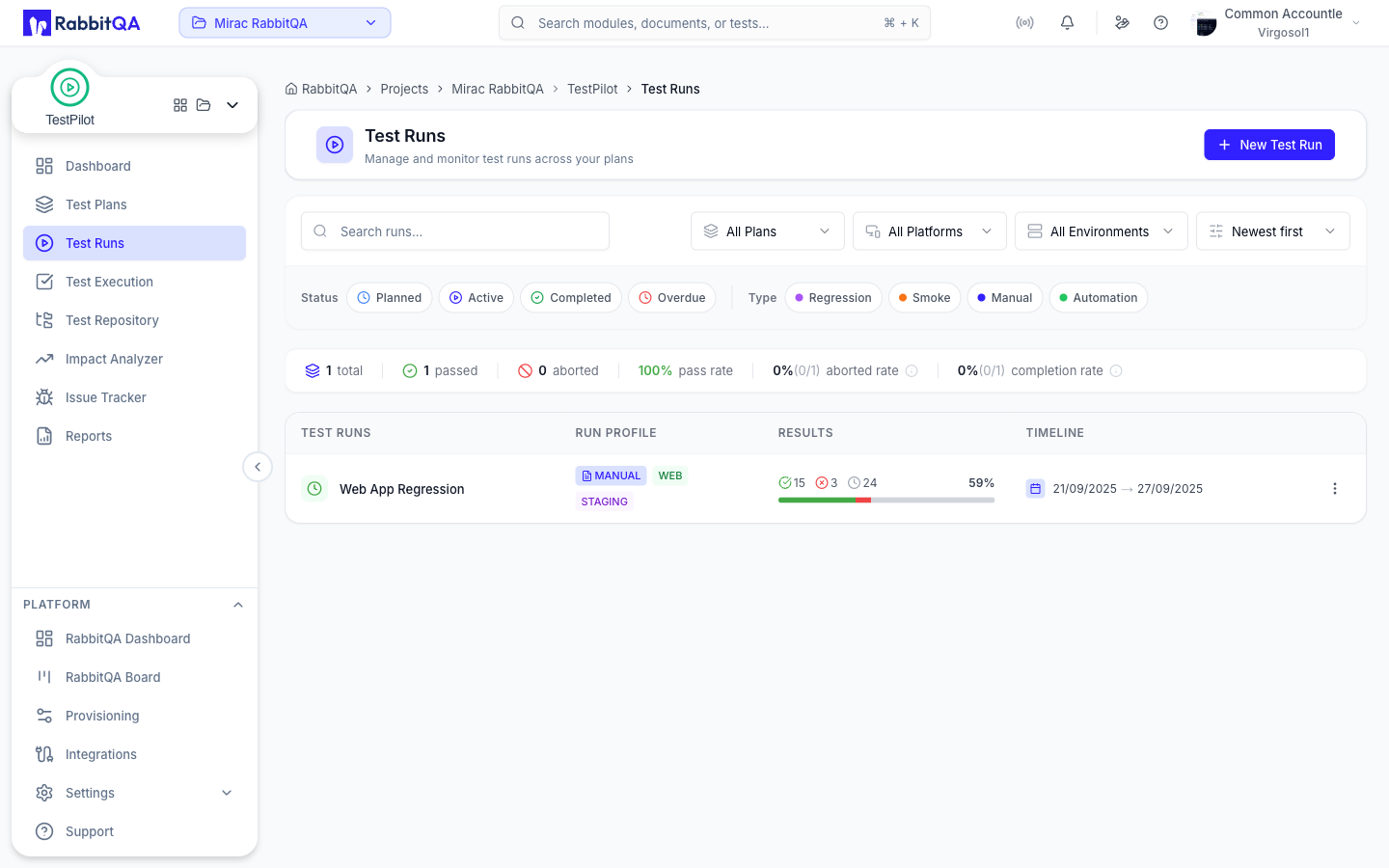Toggle the Completed status filter
This screenshot has height=868, width=1389.
tap(571, 298)
